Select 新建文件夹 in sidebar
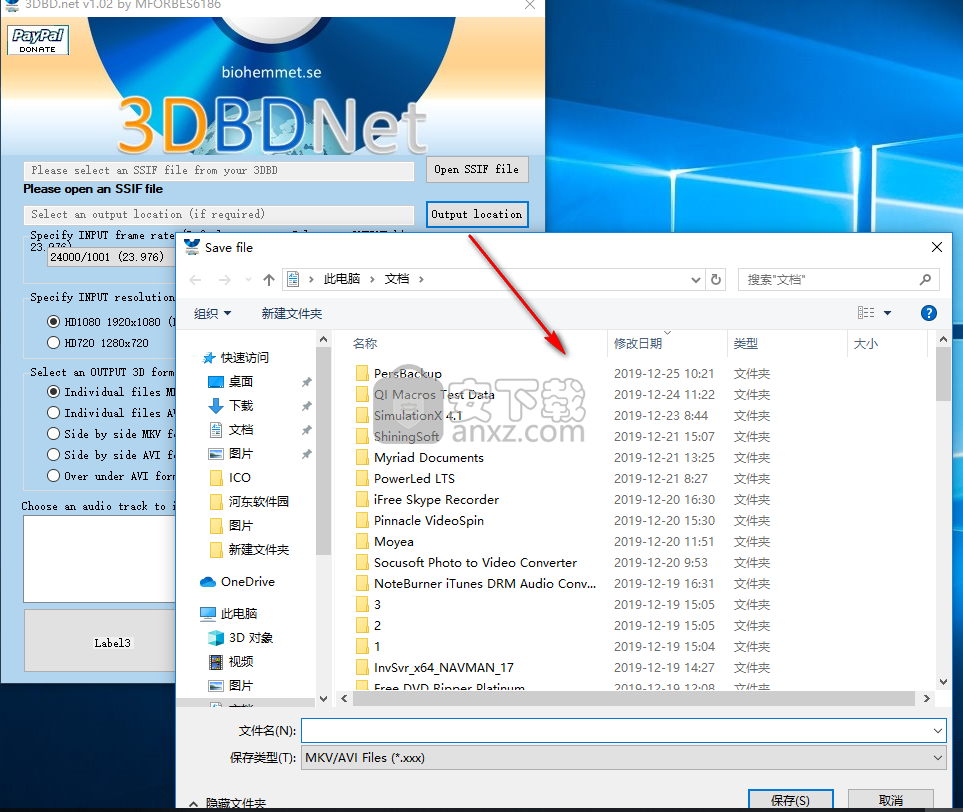This screenshot has height=812, width=963. pyautogui.click(x=259, y=549)
